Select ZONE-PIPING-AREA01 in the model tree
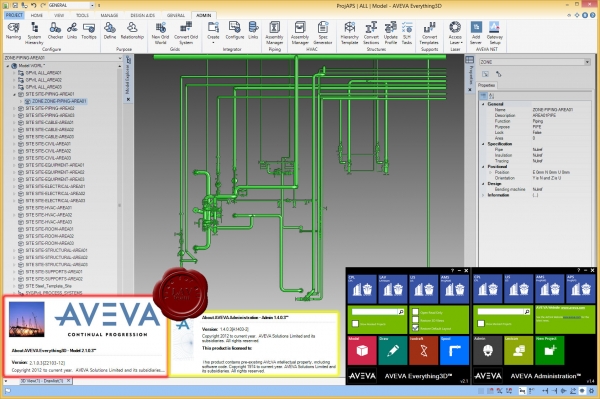The width and height of the screenshot is (600, 399). coord(55,101)
